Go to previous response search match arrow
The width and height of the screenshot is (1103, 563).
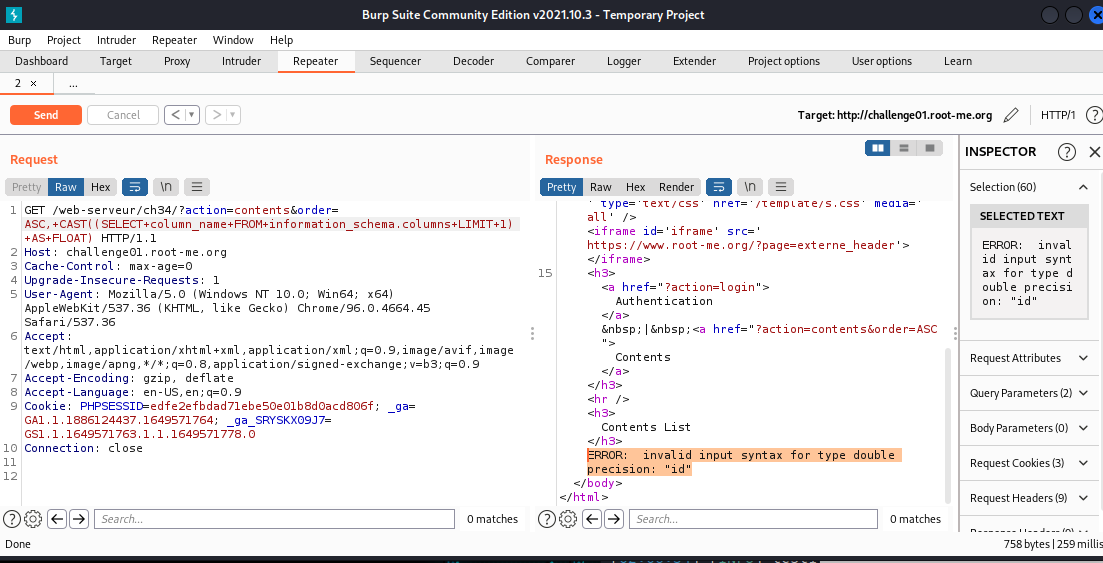(592, 519)
